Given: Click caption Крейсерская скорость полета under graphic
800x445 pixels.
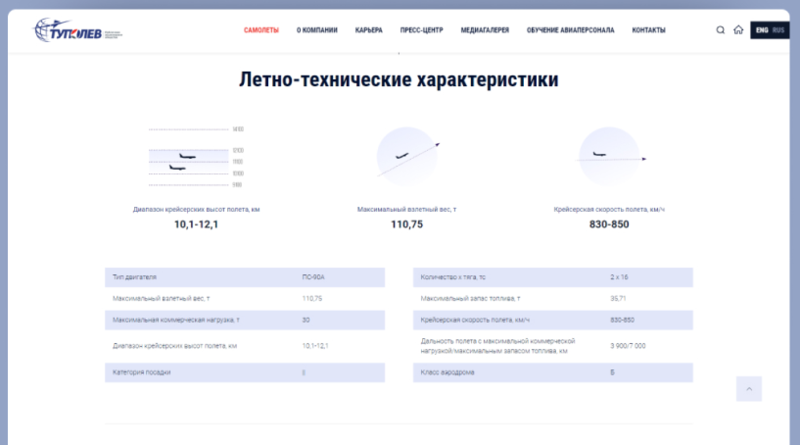Looking at the screenshot, I should coord(609,209).
